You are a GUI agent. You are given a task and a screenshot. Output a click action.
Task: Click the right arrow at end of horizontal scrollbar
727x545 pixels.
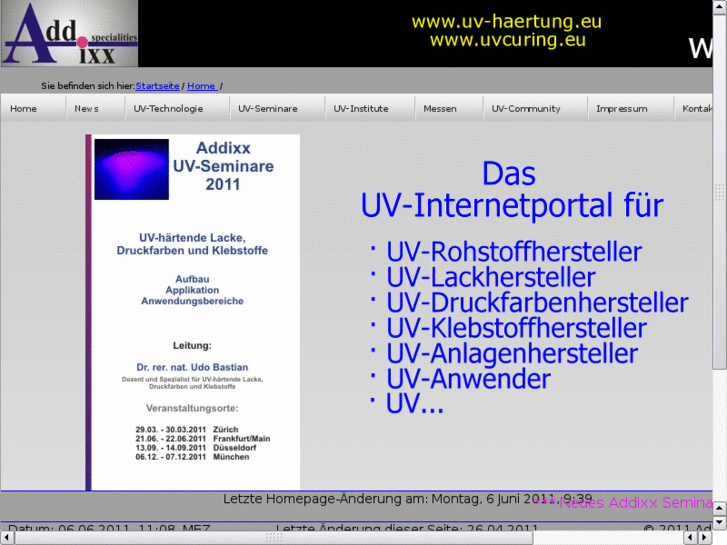click(x=705, y=538)
